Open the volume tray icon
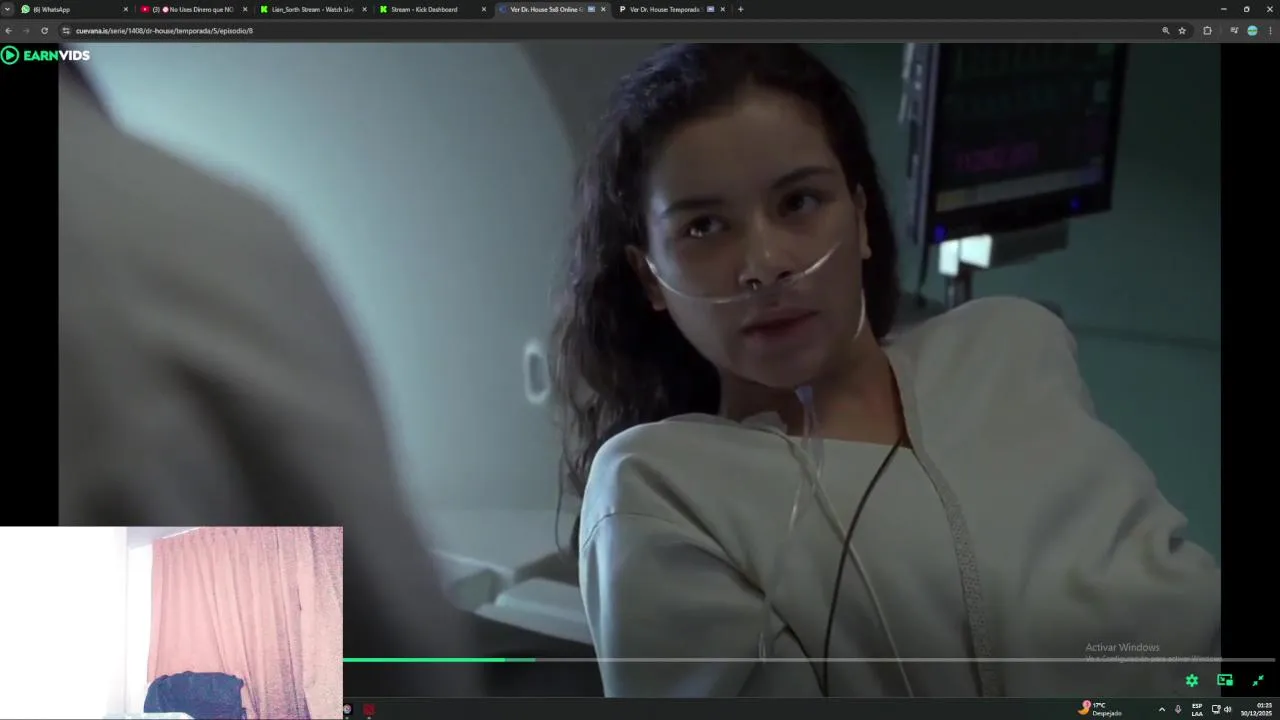This screenshot has width=1280, height=720. (x=1228, y=709)
